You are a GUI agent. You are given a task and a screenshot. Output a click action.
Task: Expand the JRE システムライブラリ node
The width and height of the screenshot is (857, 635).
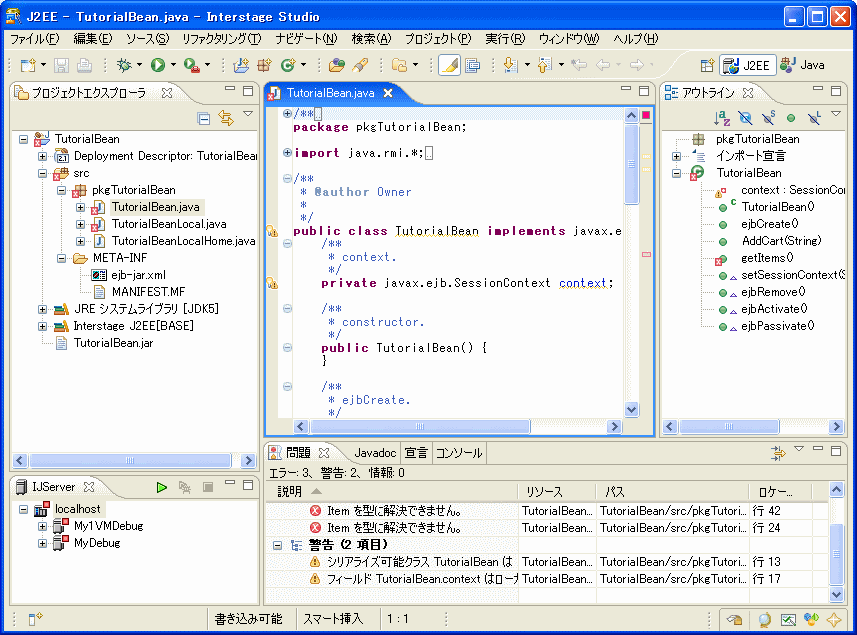coord(43,309)
